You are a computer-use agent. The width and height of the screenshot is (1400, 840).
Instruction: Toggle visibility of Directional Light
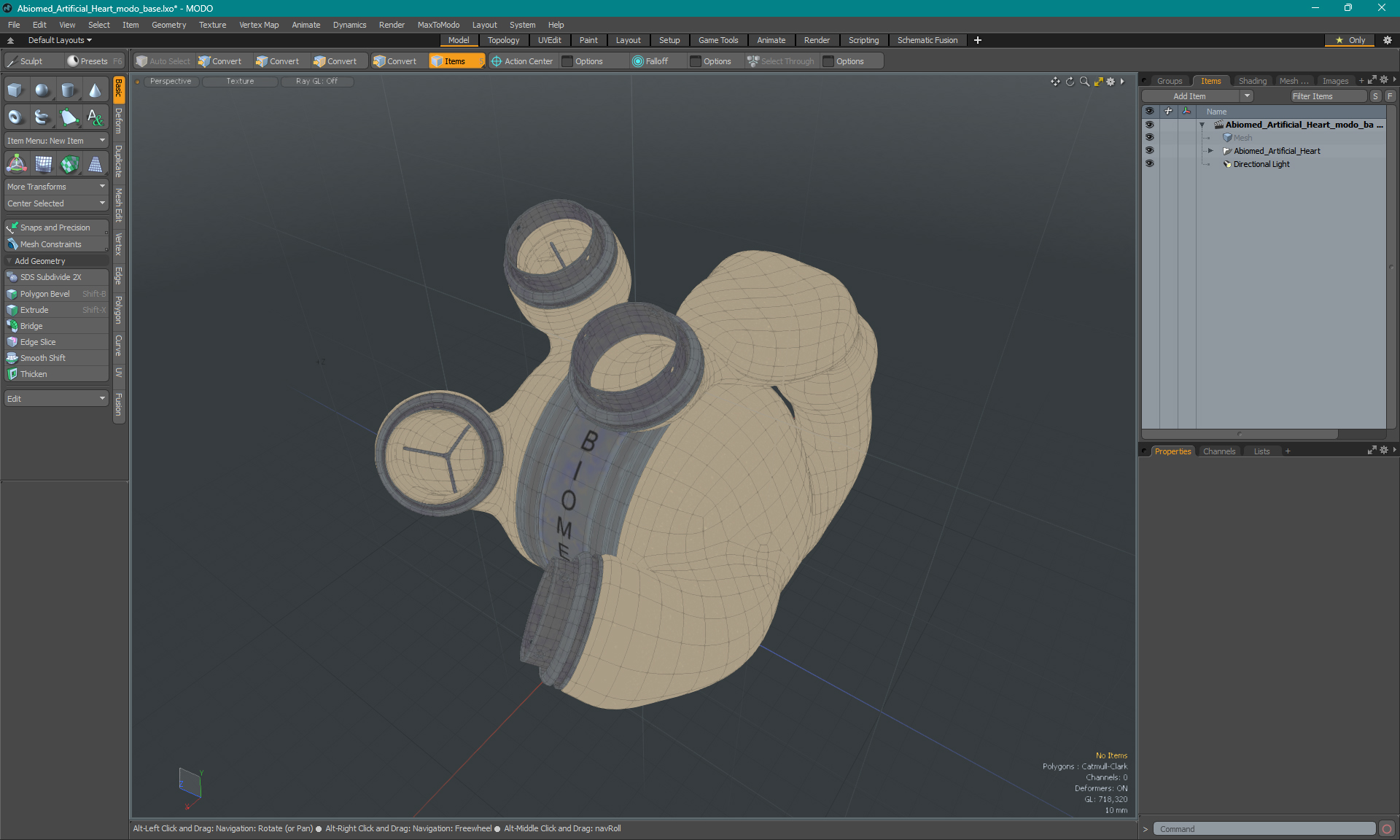point(1149,164)
